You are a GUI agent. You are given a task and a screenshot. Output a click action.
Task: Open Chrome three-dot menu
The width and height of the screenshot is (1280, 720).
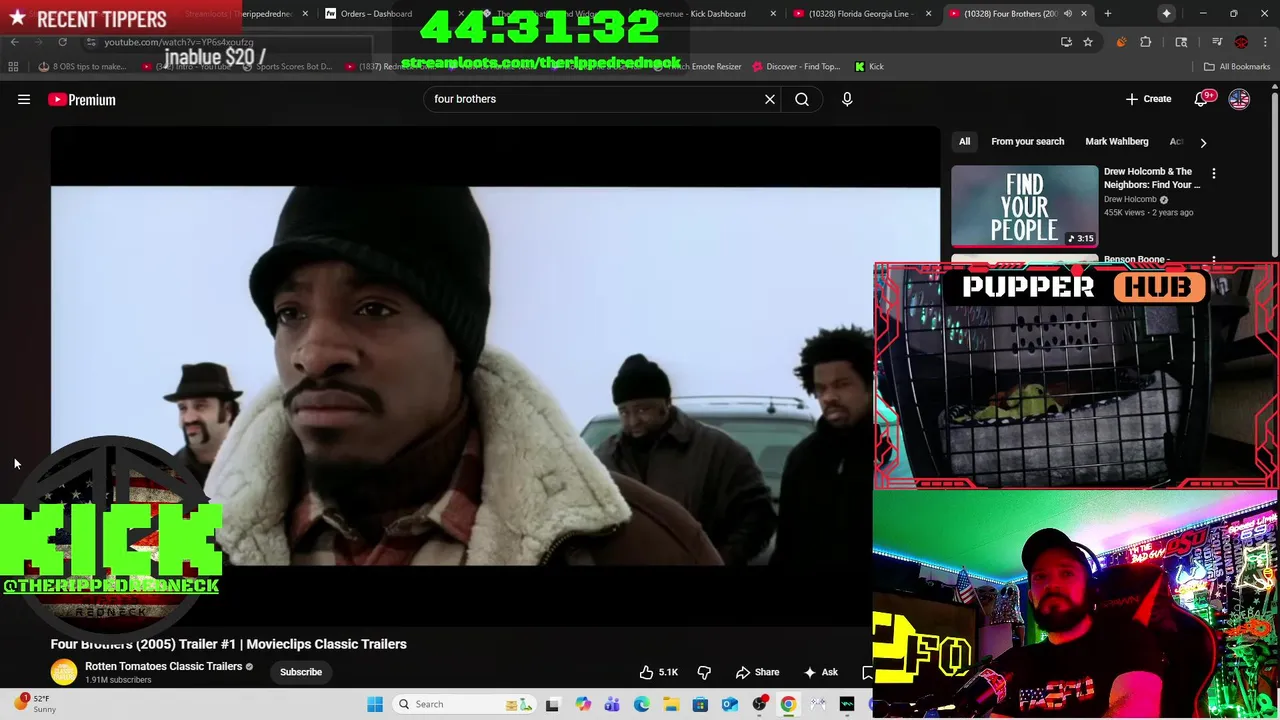[1265, 42]
